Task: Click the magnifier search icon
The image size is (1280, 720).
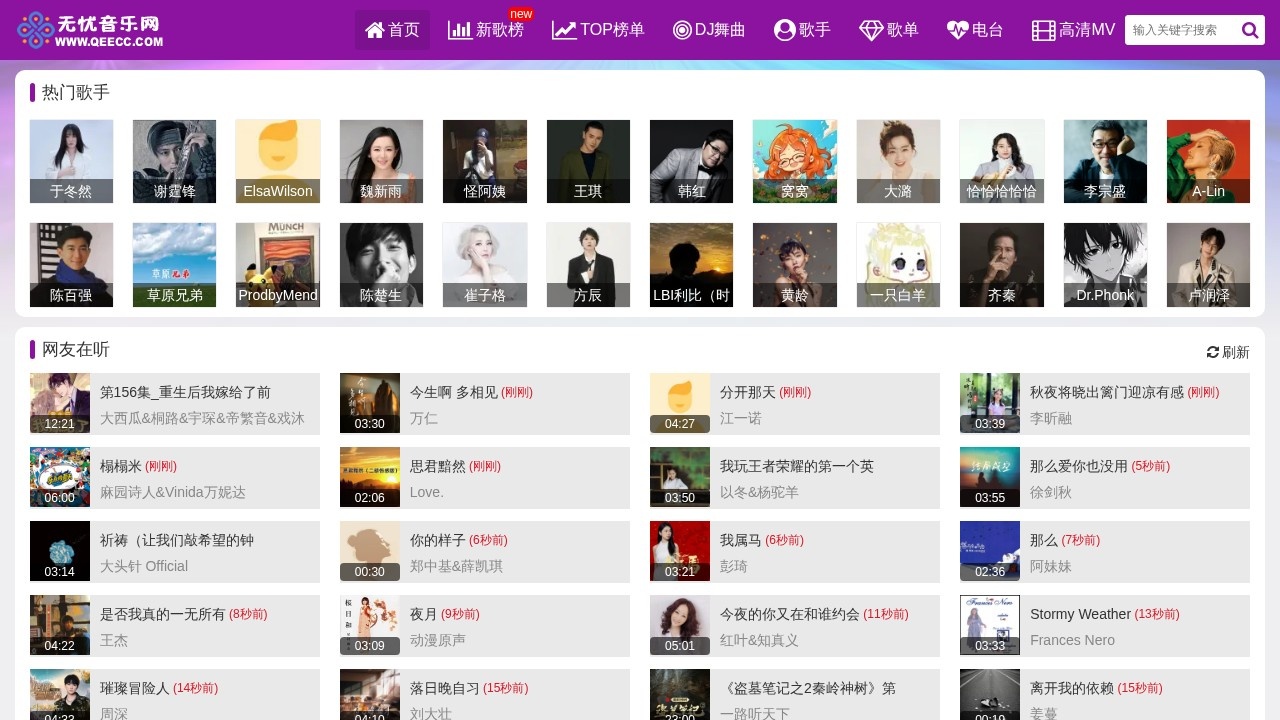Action: point(1249,30)
